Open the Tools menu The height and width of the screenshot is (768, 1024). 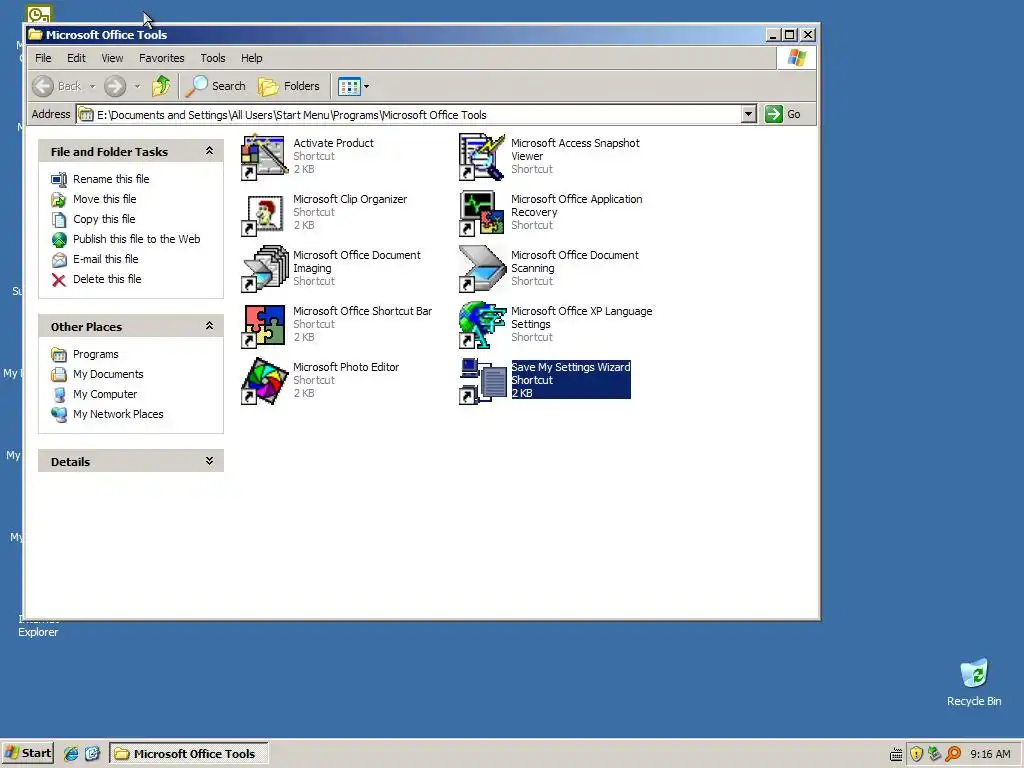[213, 58]
